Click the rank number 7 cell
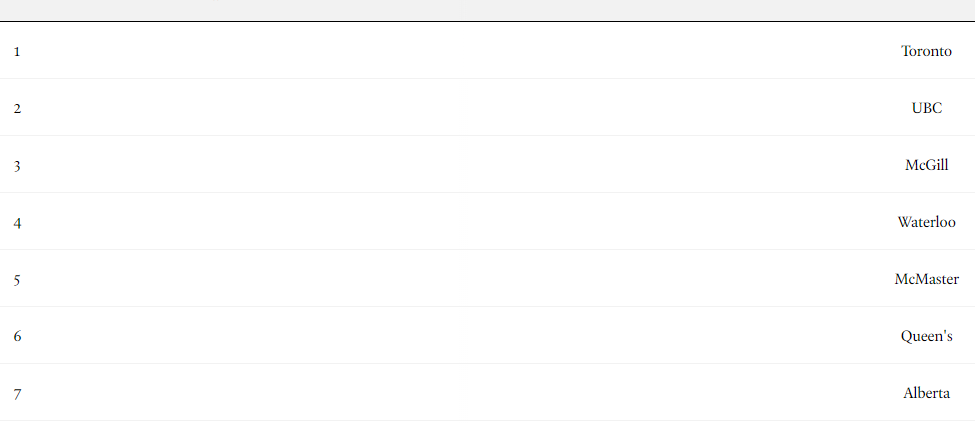975x423 pixels. (17, 394)
